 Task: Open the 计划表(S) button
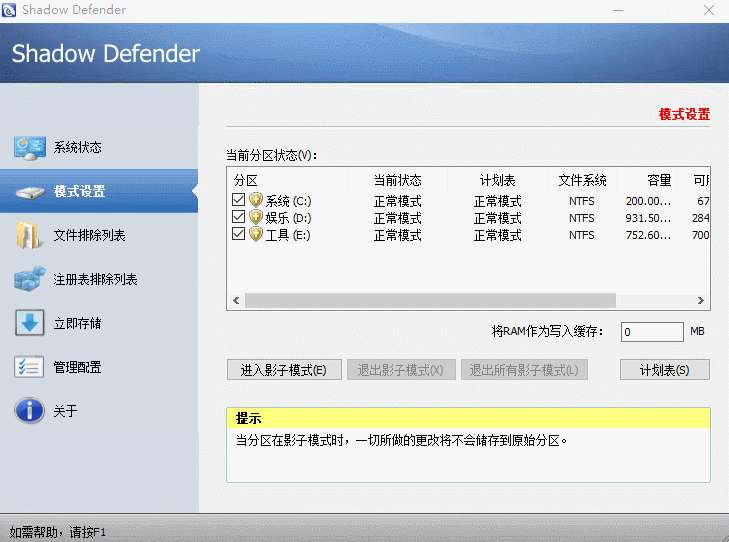coord(665,370)
